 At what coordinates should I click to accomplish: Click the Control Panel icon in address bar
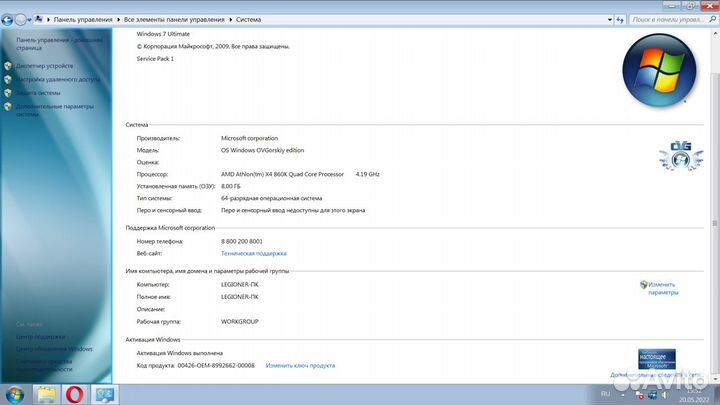tap(39, 19)
